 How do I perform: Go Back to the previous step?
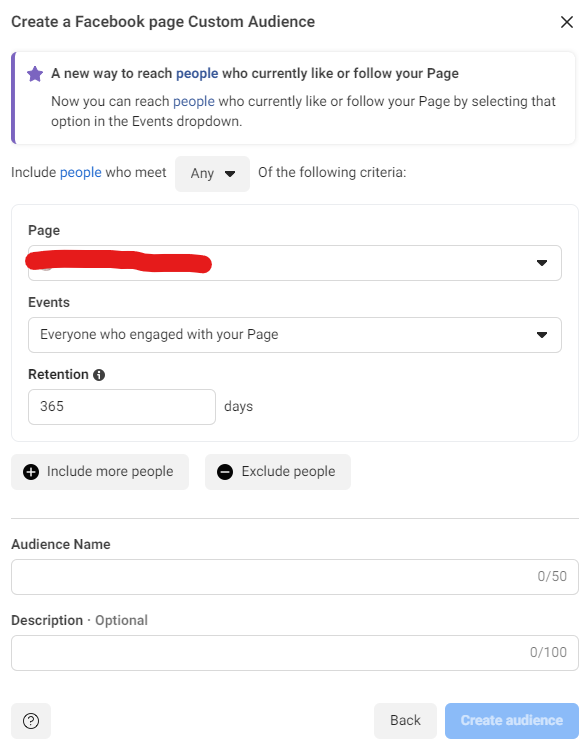[405, 720]
